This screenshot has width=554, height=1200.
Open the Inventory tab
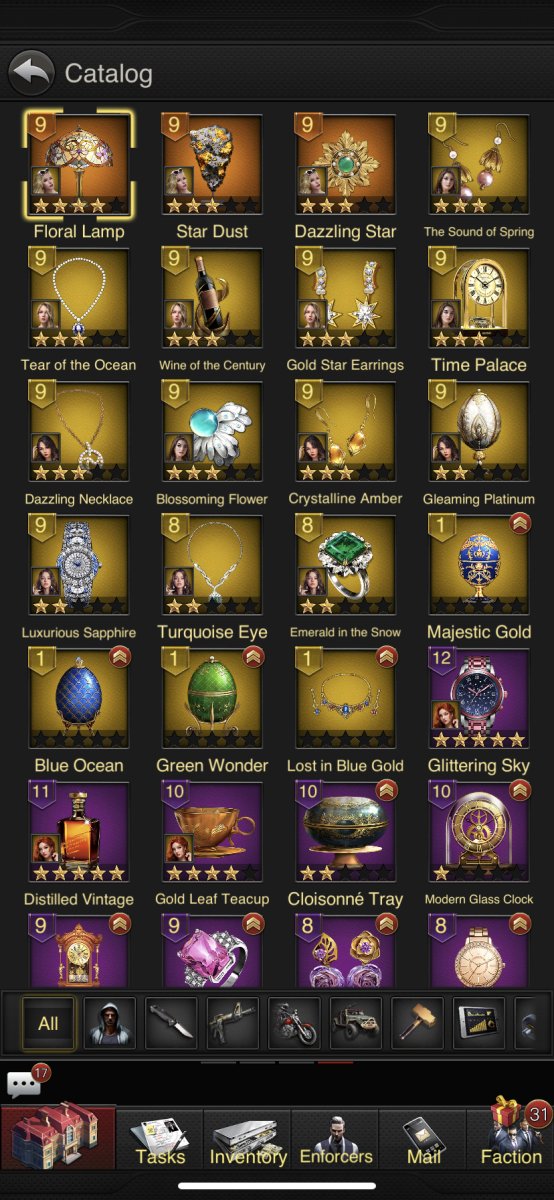click(248, 1140)
